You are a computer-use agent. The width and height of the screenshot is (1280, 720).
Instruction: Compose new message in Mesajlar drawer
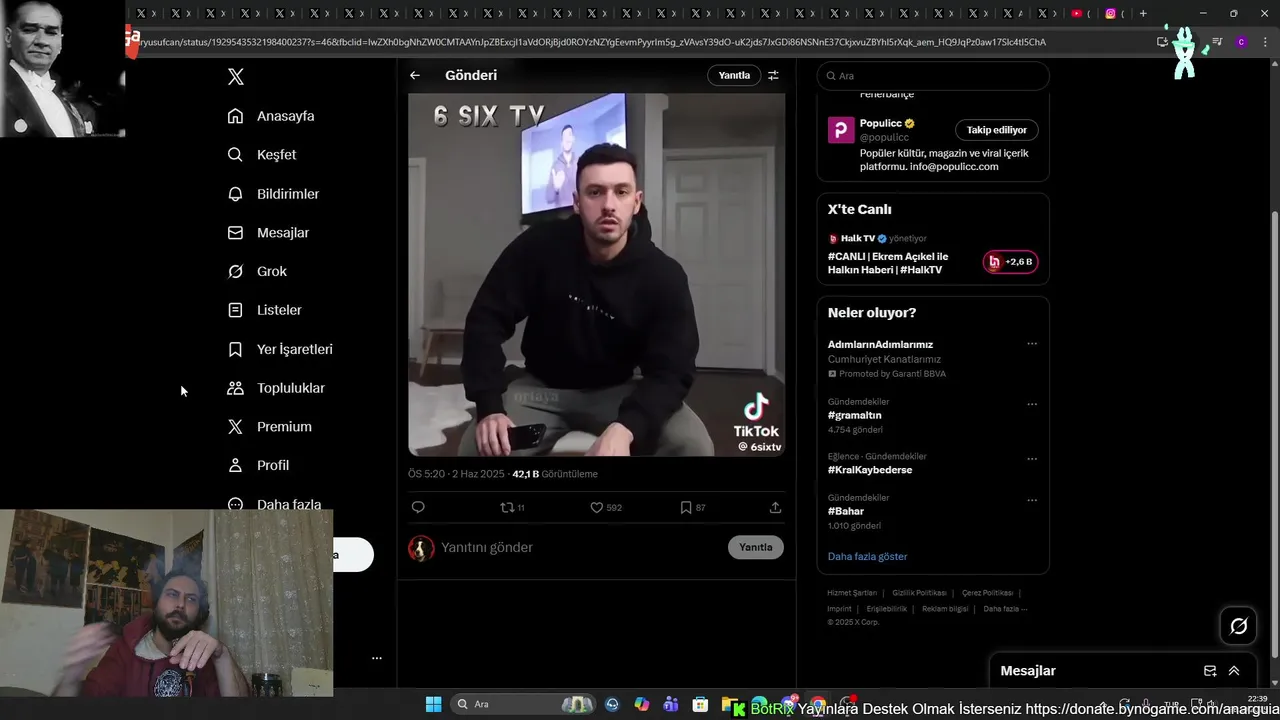click(x=1210, y=671)
